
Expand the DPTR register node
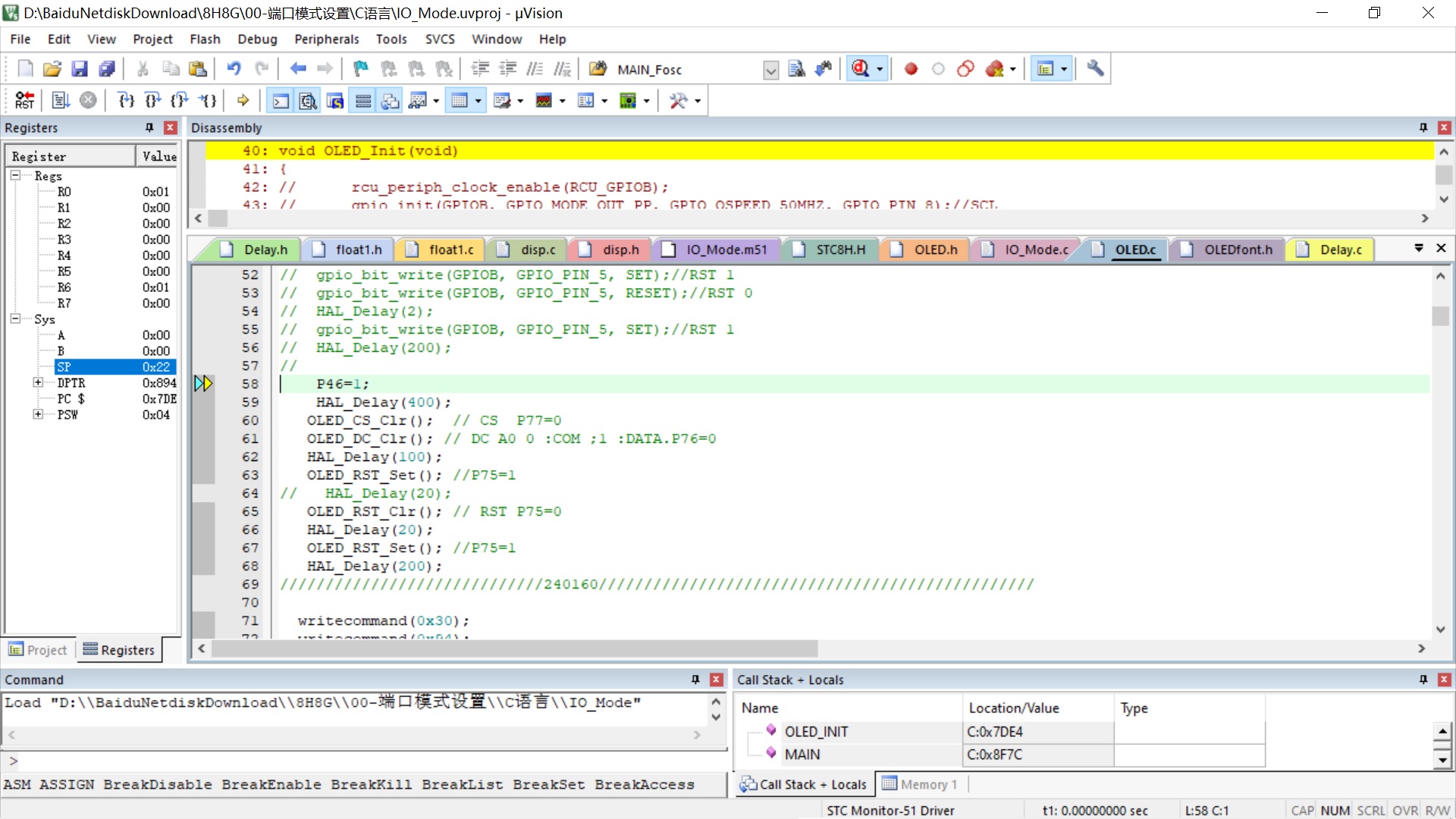(38, 382)
